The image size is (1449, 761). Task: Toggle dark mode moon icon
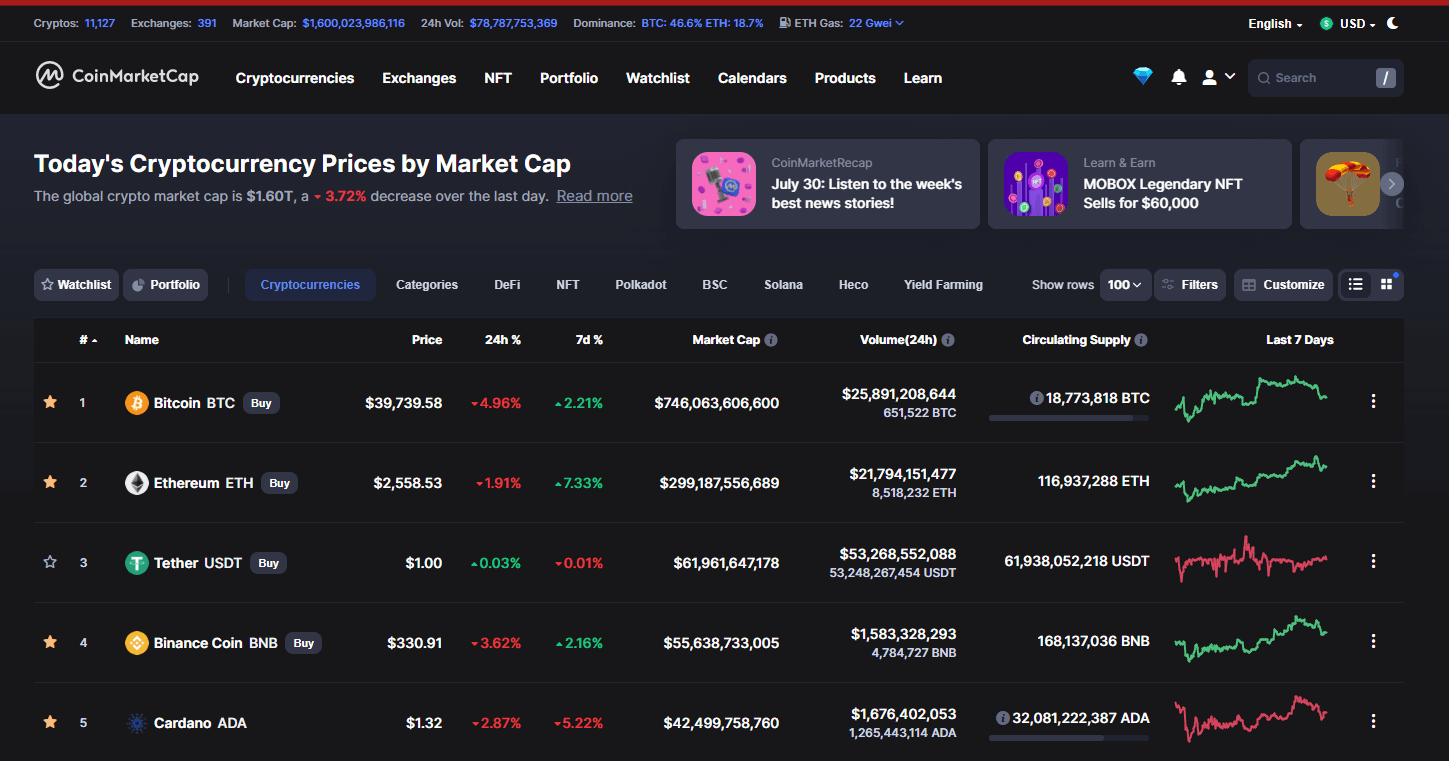[x=1393, y=23]
